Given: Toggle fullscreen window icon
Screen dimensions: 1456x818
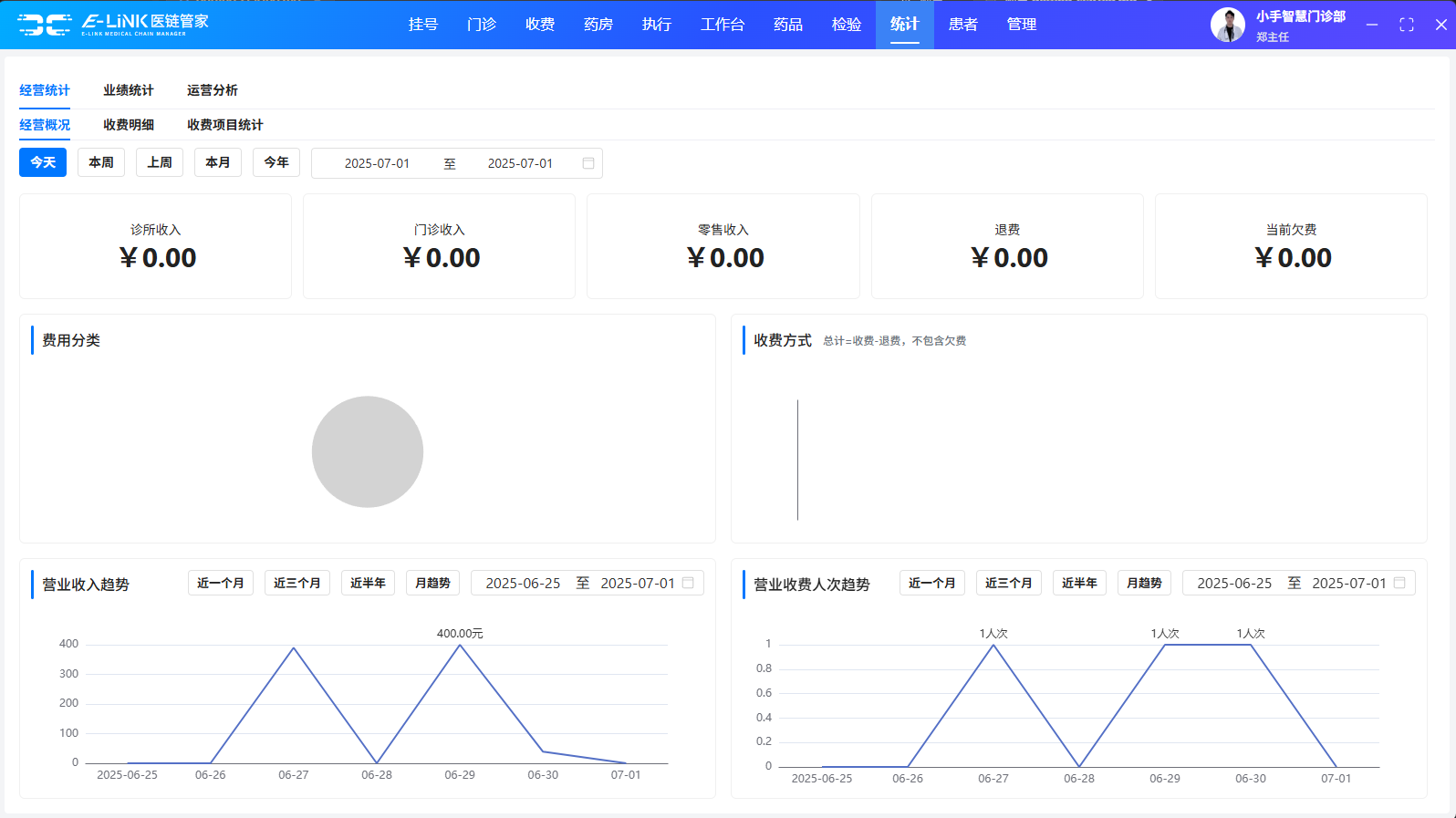Looking at the screenshot, I should (1406, 25).
